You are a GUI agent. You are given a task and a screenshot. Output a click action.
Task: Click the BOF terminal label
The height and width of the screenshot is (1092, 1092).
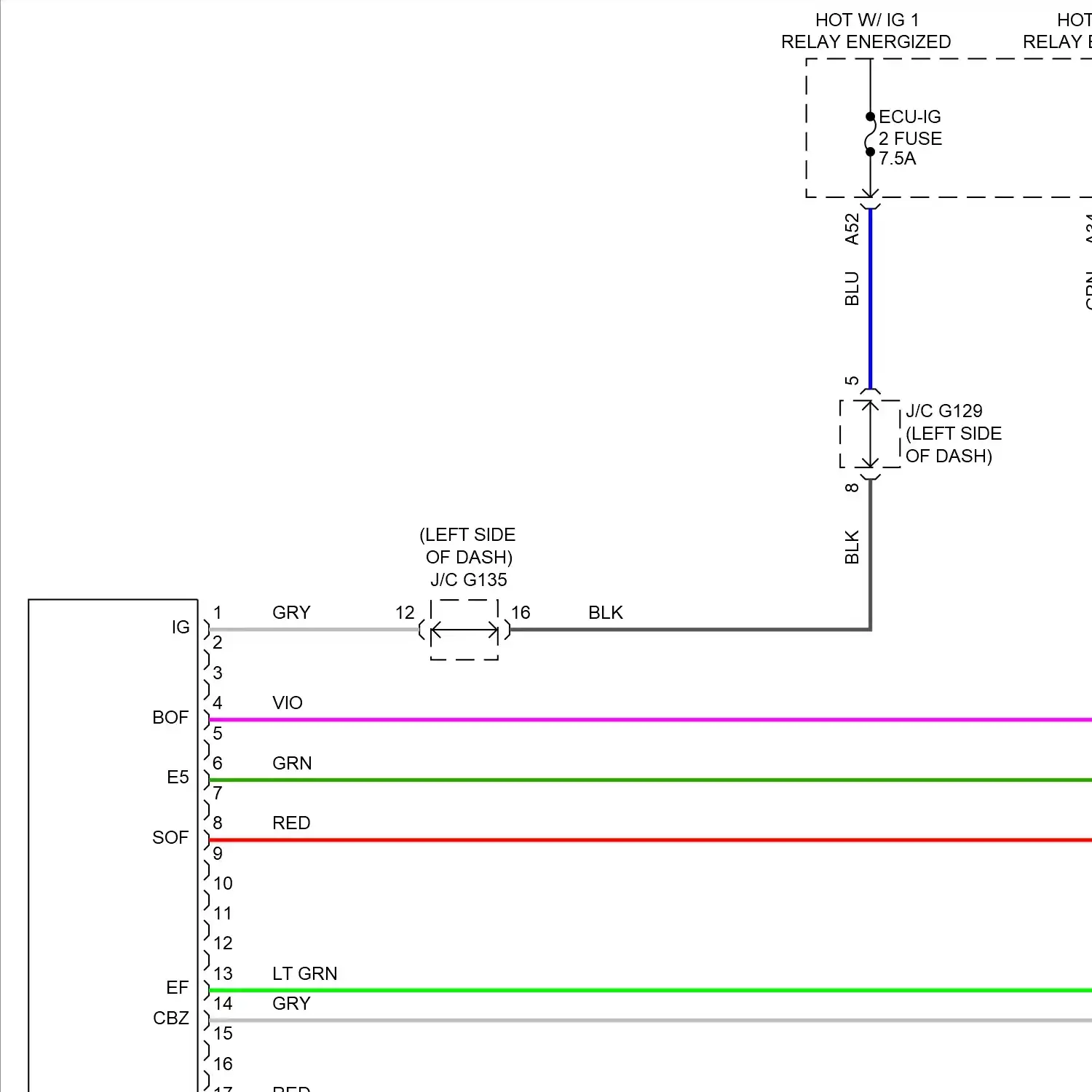170,717
